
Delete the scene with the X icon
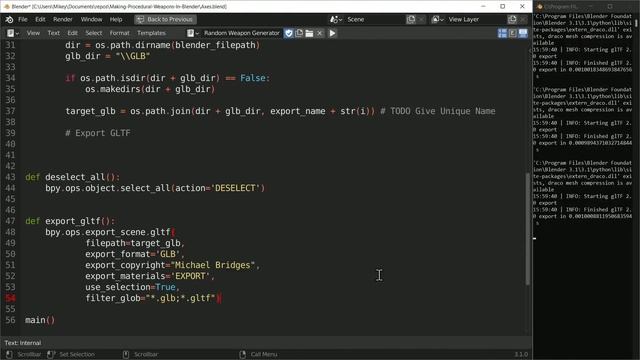pyautogui.click(x=421, y=19)
